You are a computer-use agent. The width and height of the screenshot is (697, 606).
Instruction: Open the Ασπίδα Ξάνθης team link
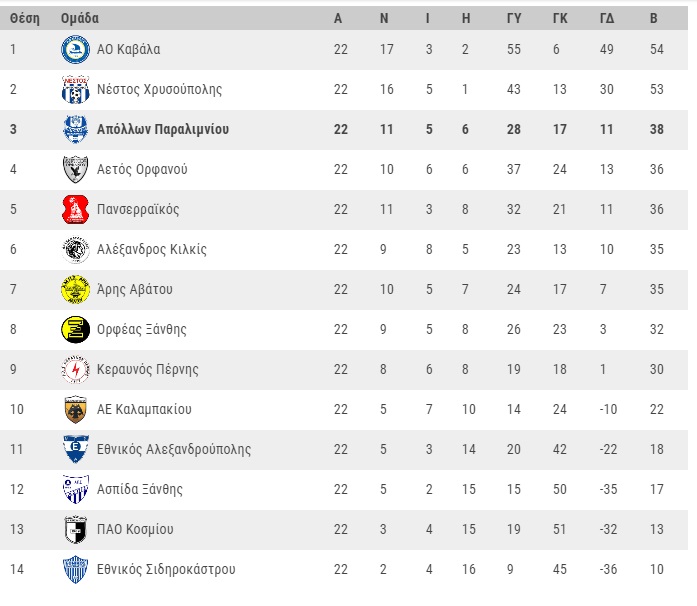coord(139,489)
